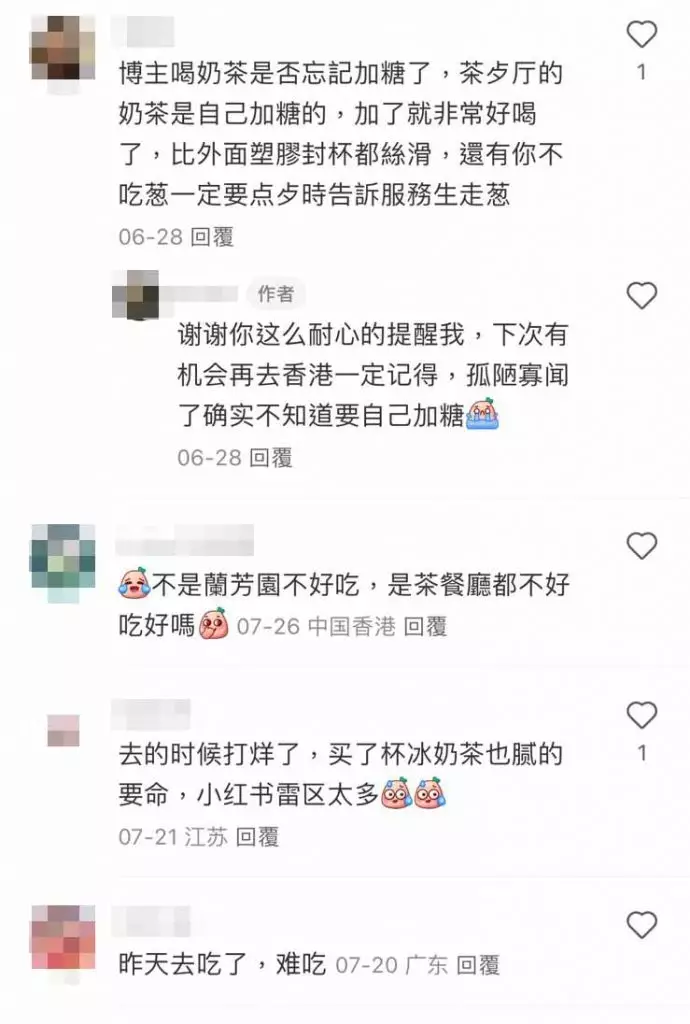Like the author's reply thanking the commenter
This screenshot has height=1024, width=690.
(x=641, y=296)
